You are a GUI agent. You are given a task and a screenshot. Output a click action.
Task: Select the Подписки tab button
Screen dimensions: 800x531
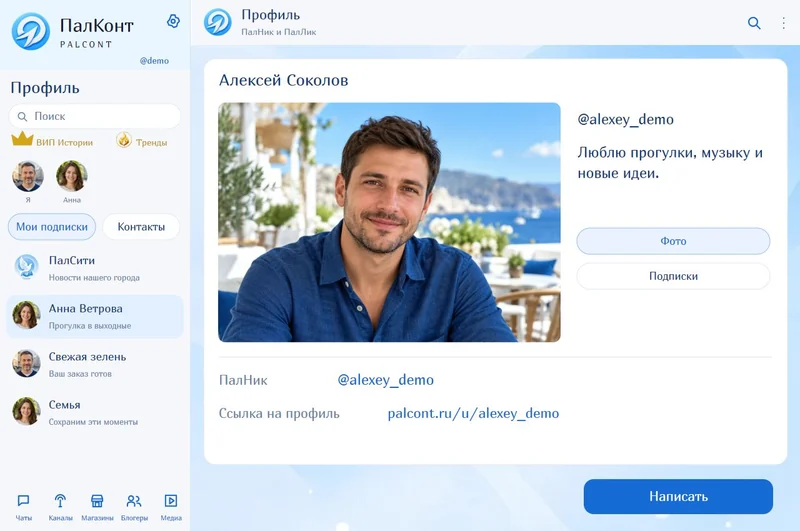673,276
